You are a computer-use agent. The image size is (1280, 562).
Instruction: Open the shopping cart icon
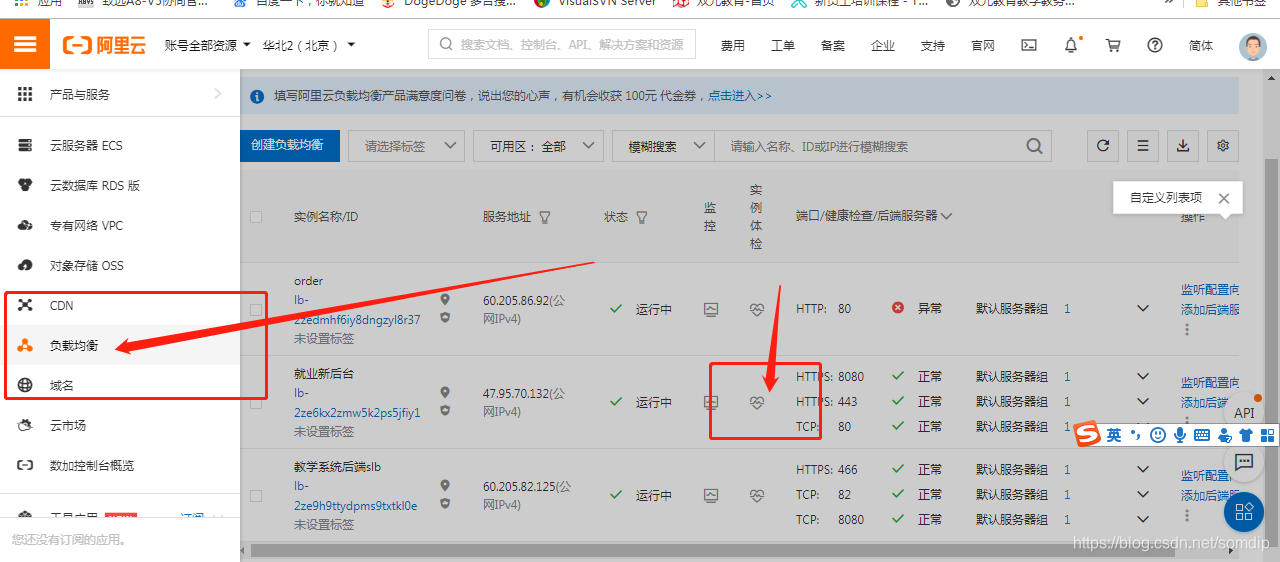[1112, 45]
